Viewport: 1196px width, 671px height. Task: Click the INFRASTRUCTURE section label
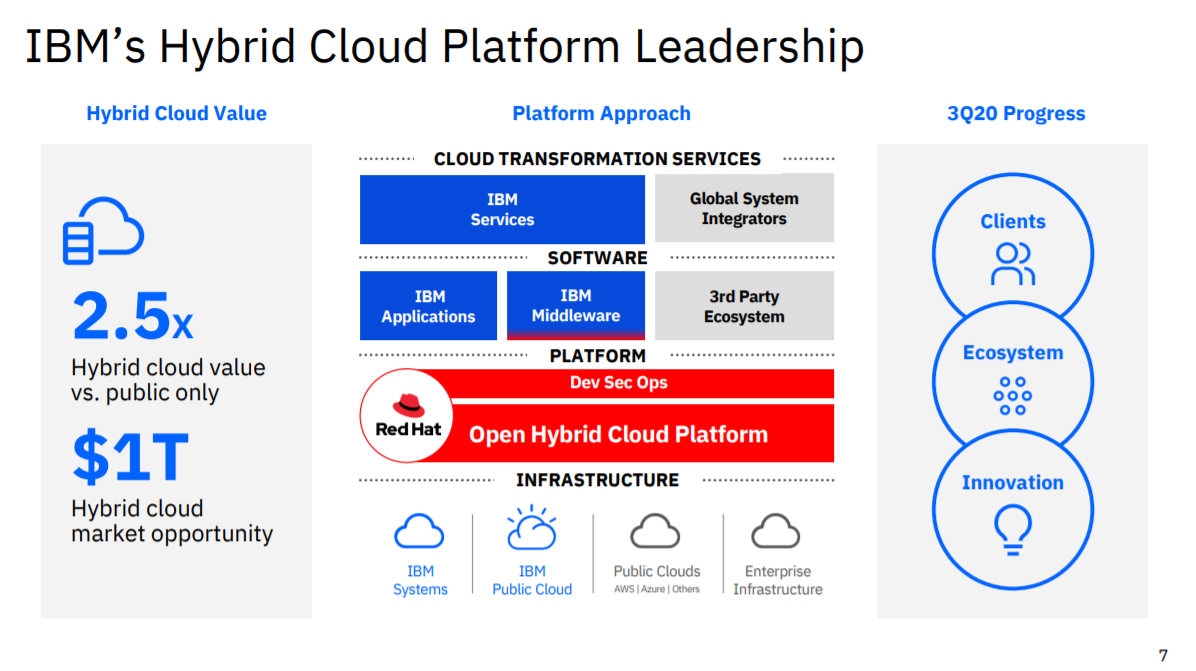[x=597, y=480]
